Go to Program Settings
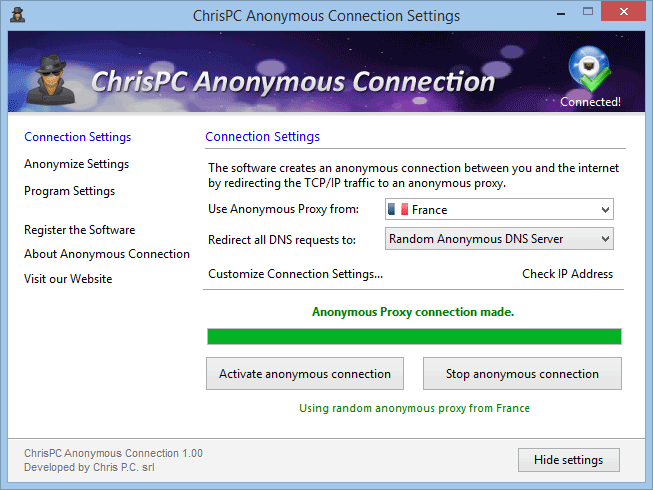The image size is (653, 490). click(69, 191)
